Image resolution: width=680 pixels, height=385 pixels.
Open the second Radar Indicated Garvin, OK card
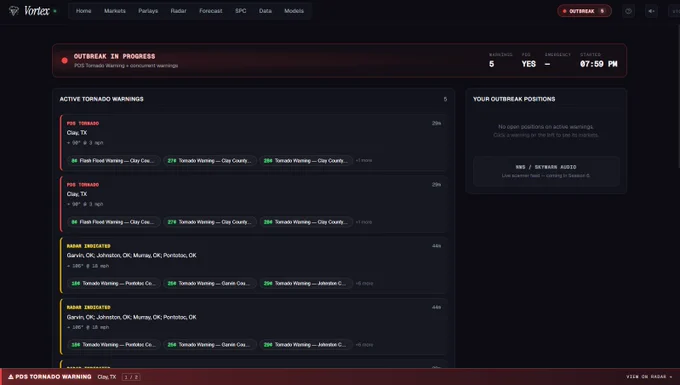(x=253, y=326)
